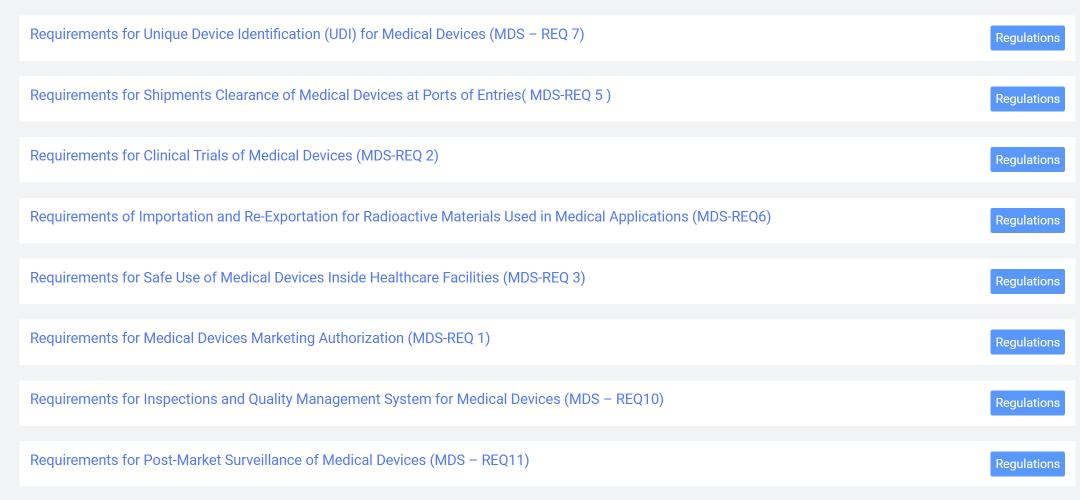Screen dimensions: 1080x500
Task: Click empty card space in the MDS-REQ 5 row
Action: click(800, 99)
